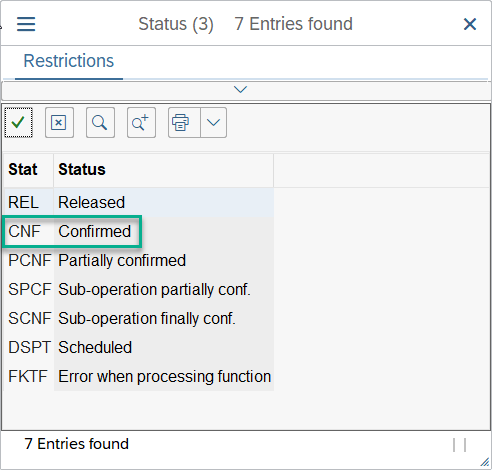The height and width of the screenshot is (470, 492).
Task: Open the hamburger menu icon
Action: pos(26,24)
